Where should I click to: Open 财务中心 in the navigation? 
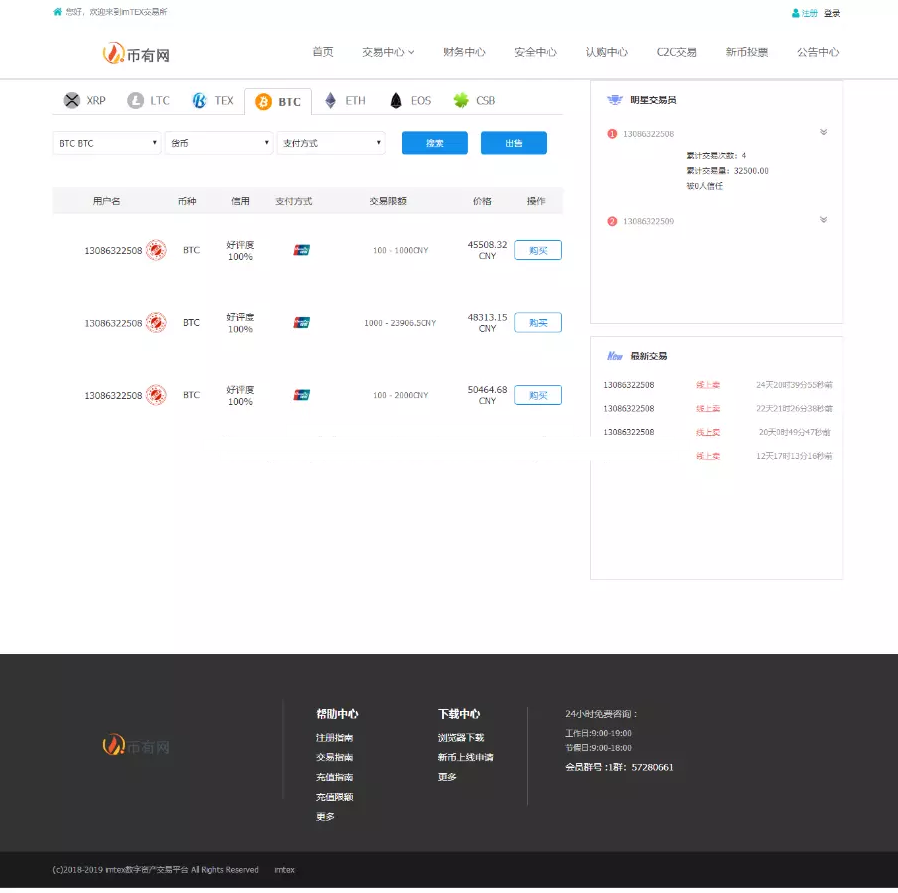464,52
